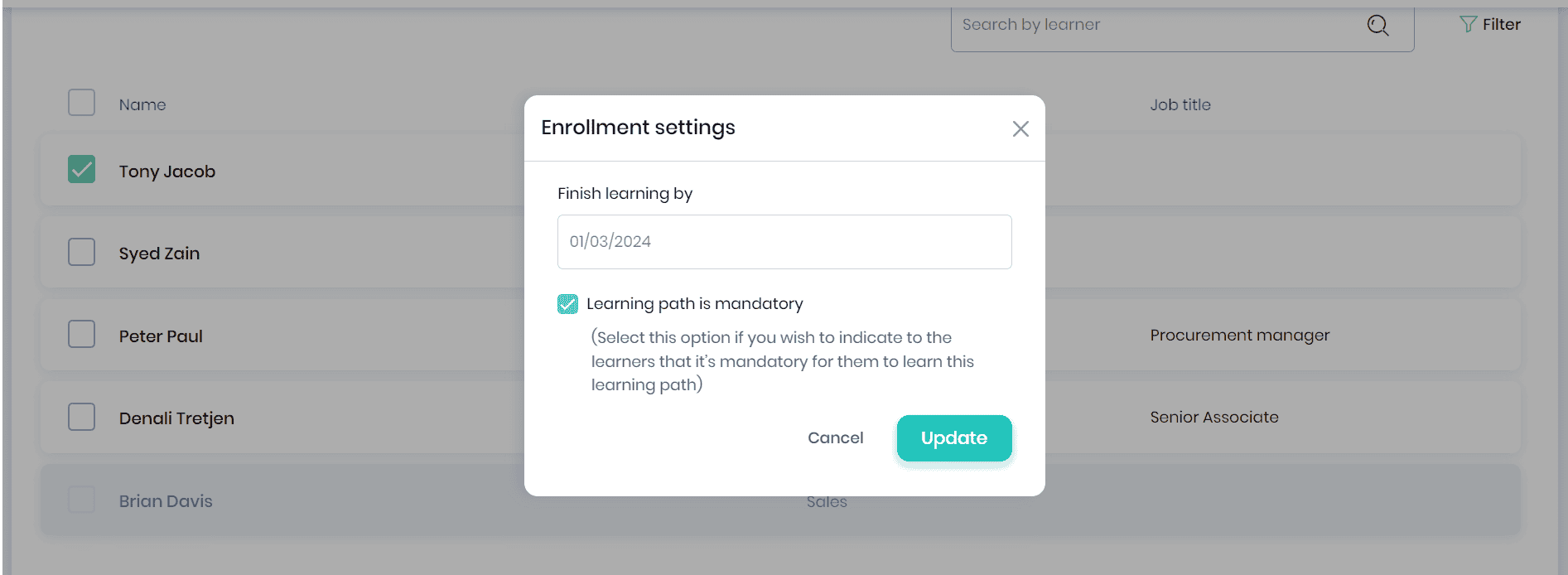Image resolution: width=1568 pixels, height=575 pixels.
Task: Close the Enrollment settings dialog
Action: point(1020,128)
